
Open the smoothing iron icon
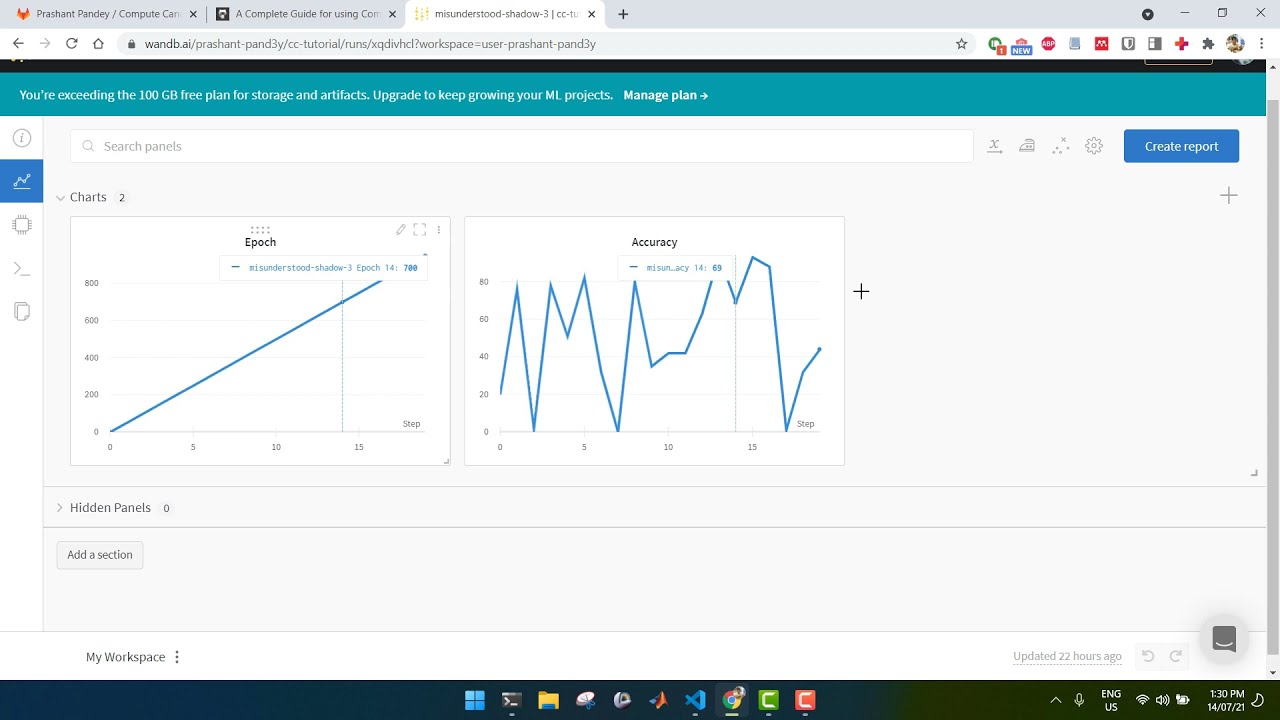[1027, 146]
